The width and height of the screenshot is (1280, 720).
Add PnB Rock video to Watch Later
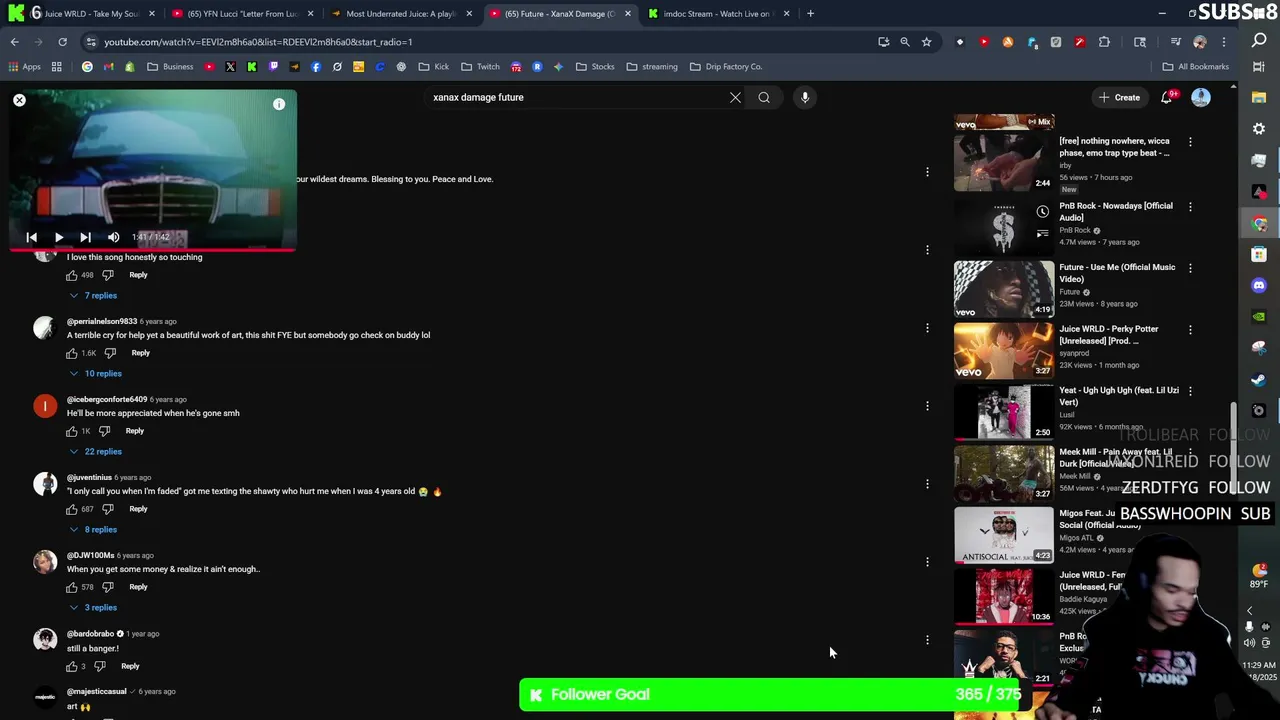coord(1043,212)
